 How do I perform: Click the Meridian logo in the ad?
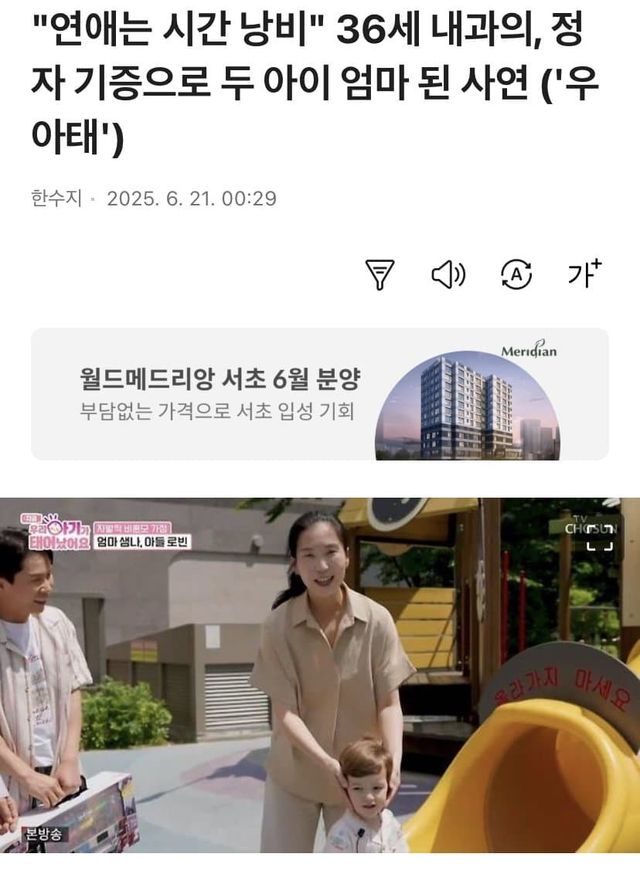pos(529,350)
